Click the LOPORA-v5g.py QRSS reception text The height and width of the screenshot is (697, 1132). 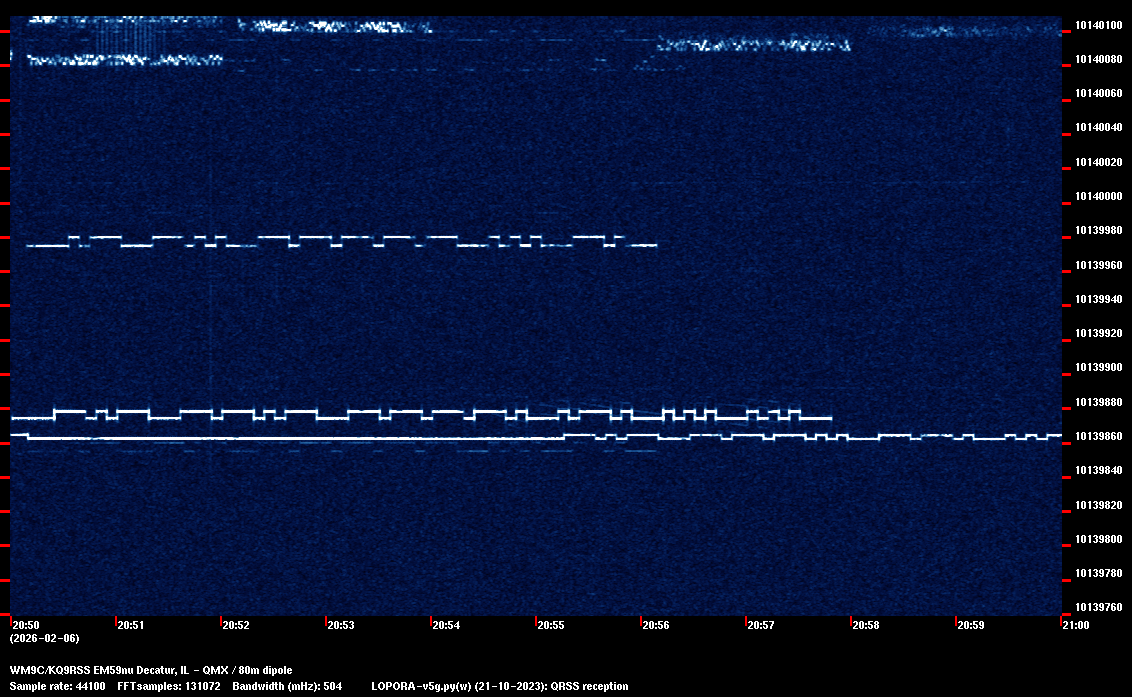[499, 686]
